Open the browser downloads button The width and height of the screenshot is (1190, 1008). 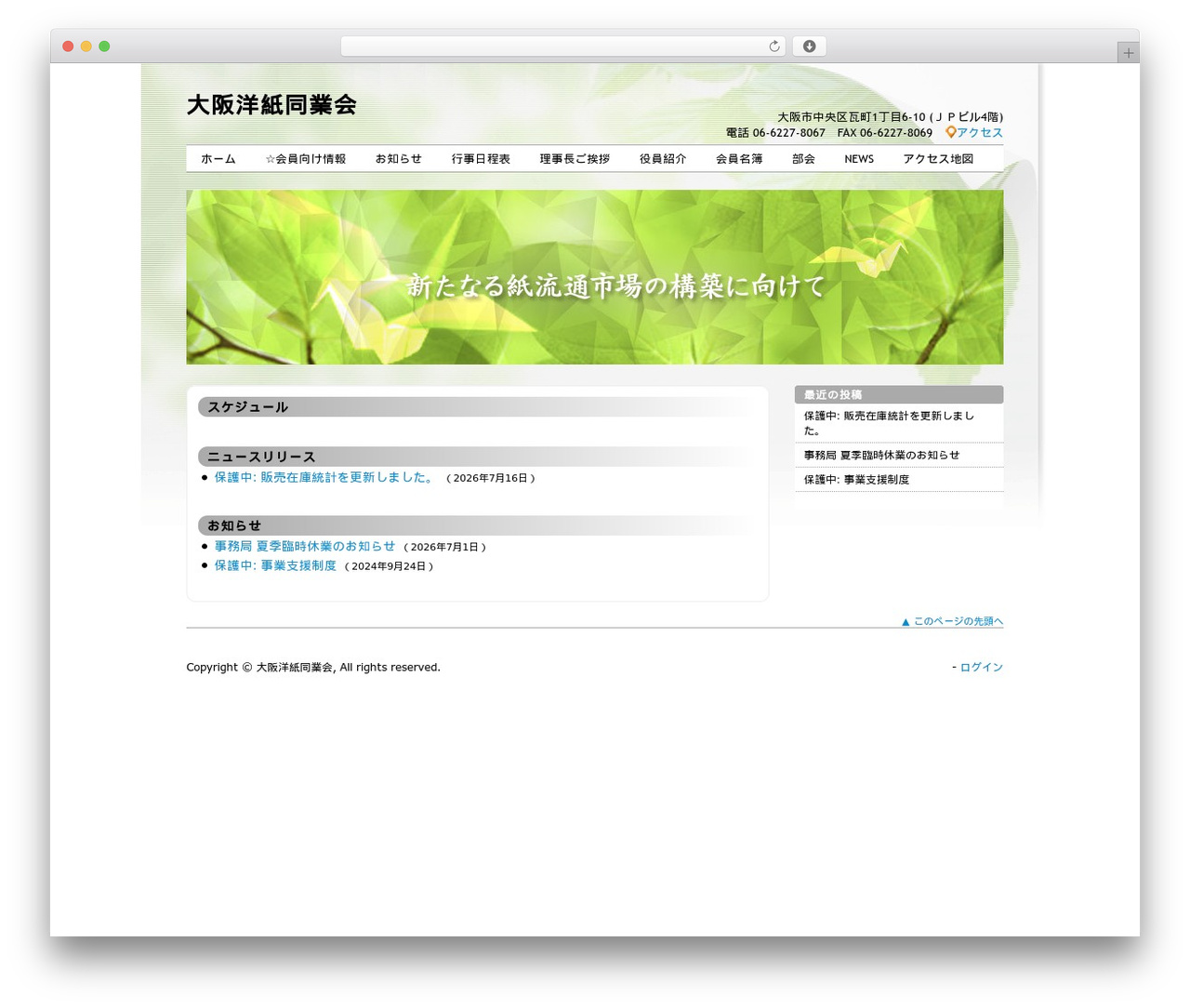[809, 46]
